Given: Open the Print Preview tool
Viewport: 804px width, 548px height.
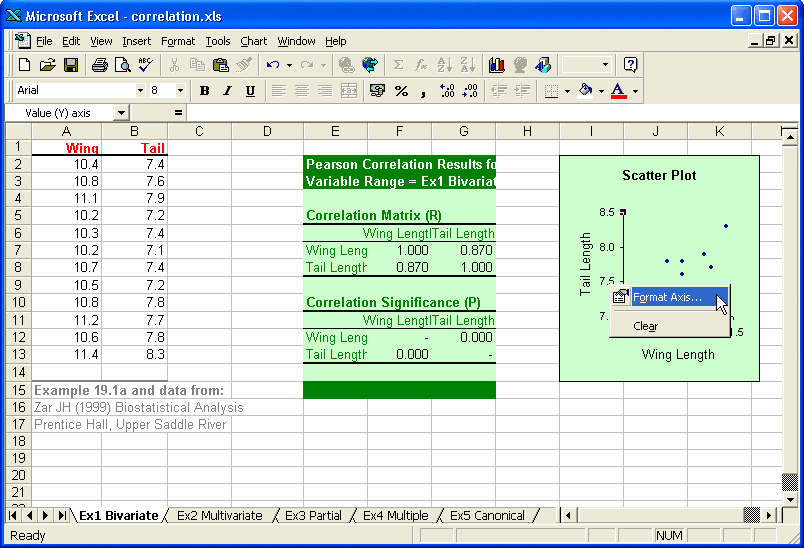Looking at the screenshot, I should [x=123, y=65].
